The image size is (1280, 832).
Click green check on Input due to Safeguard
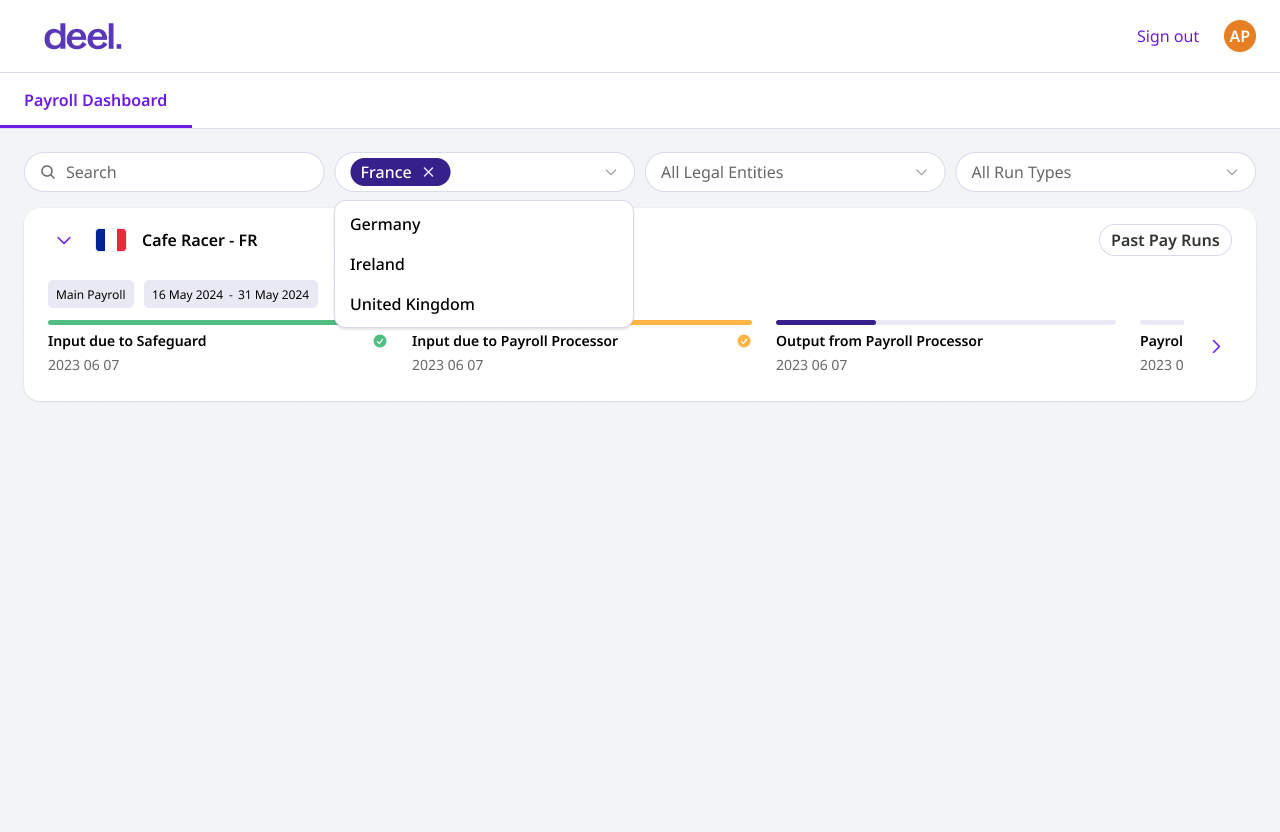tap(380, 341)
